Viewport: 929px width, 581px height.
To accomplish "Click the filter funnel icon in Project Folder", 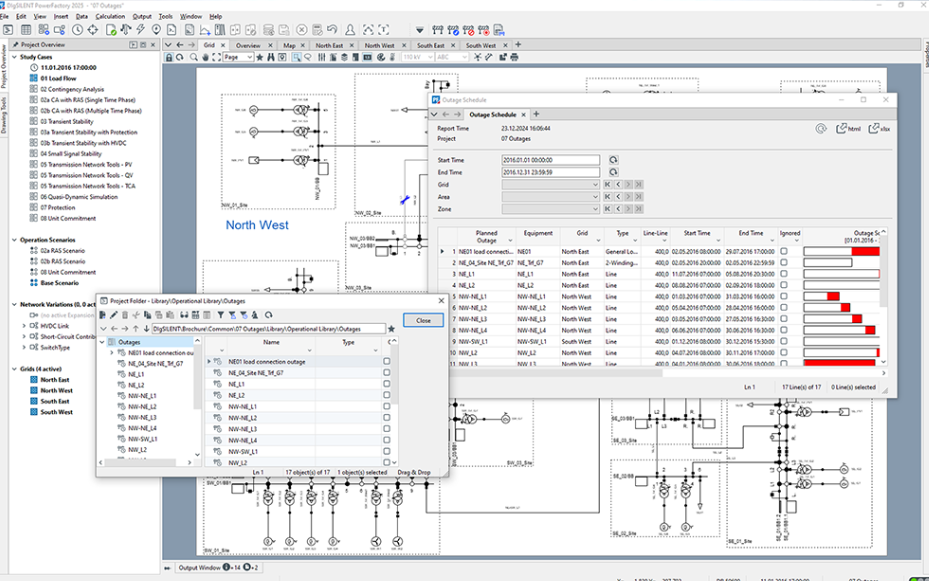I will [220, 315].
